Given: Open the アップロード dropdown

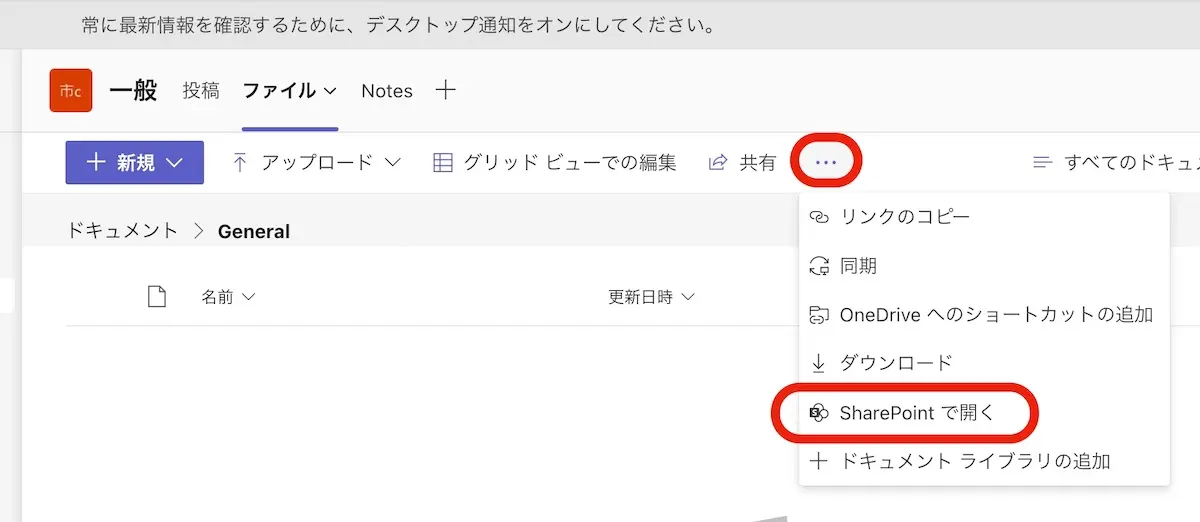Looking at the screenshot, I should click(x=316, y=162).
